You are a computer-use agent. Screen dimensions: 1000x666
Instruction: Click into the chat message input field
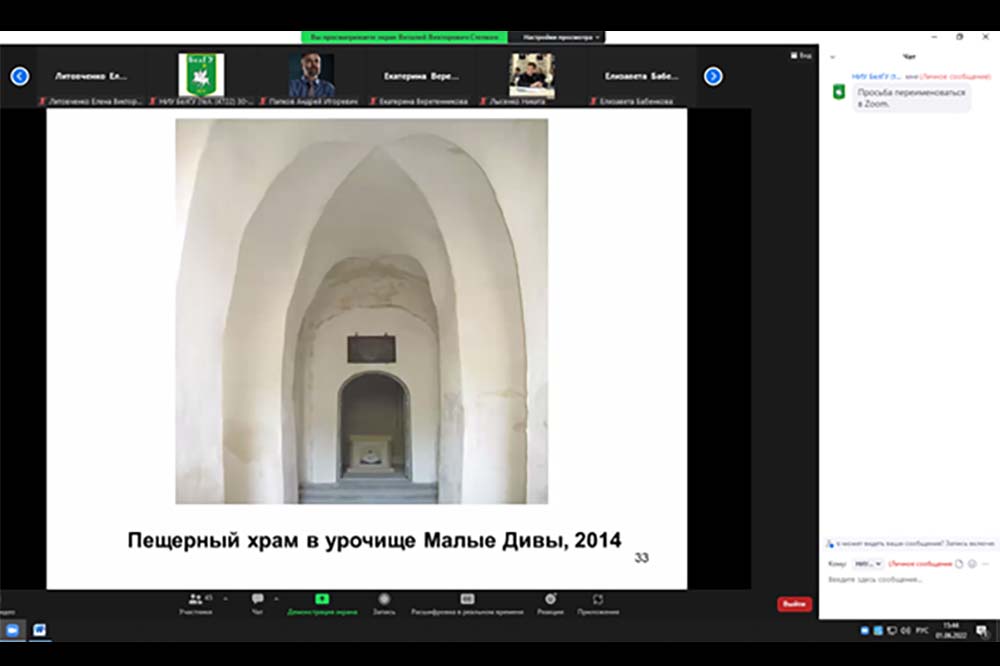point(909,579)
